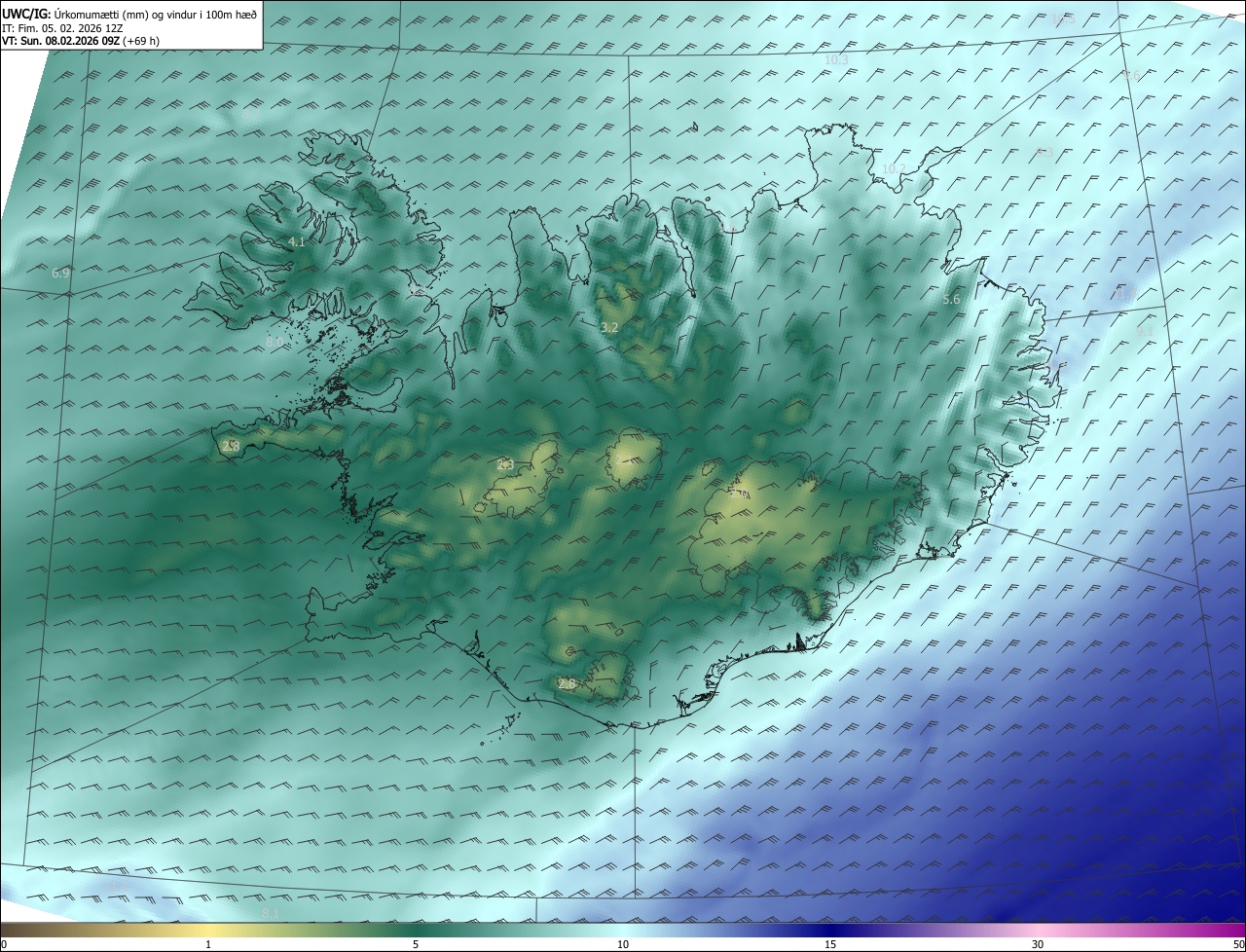Click the initial time 'IT: Fim. 05. 02. 2026 12Z'
1246x952 pixels.
(x=62, y=28)
